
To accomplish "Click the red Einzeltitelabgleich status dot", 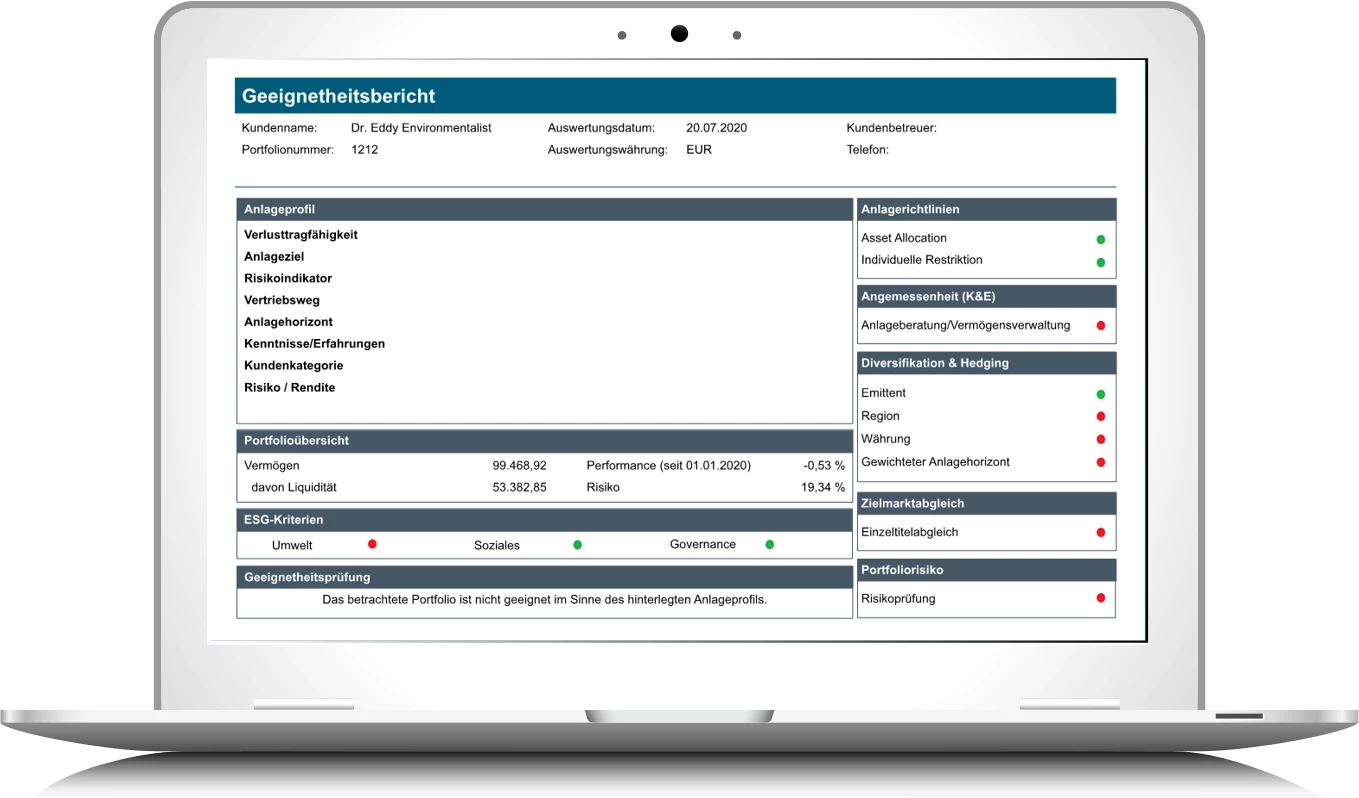I will 1100,532.
